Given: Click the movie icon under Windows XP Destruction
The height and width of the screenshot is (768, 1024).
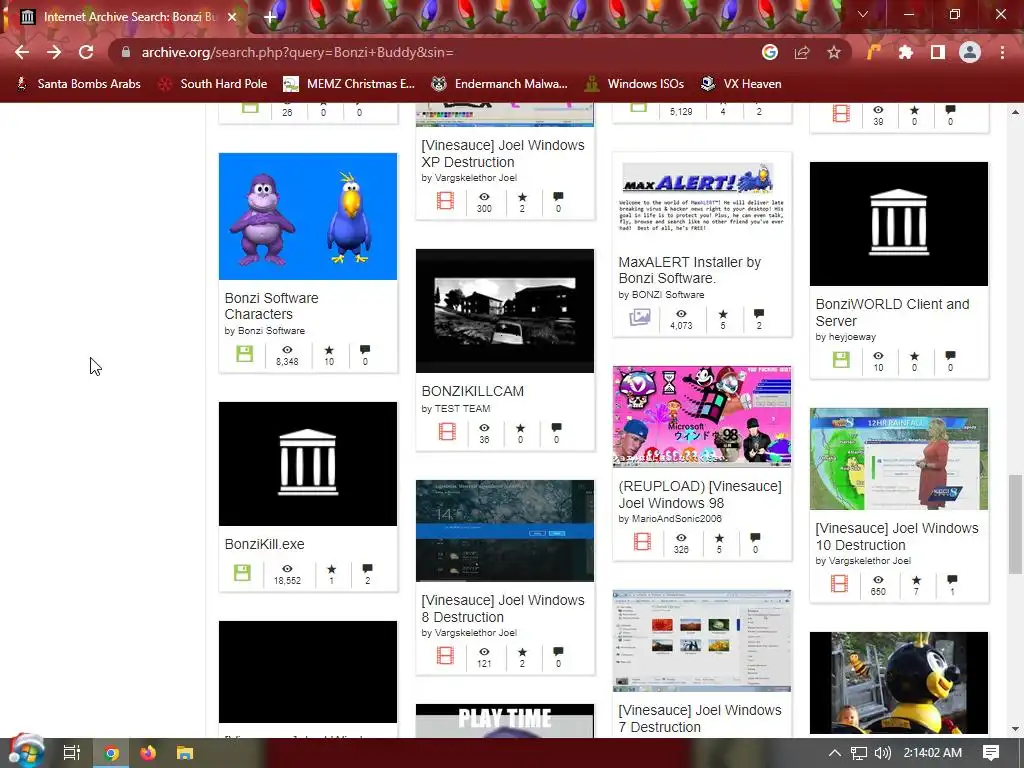Looking at the screenshot, I should (445, 200).
